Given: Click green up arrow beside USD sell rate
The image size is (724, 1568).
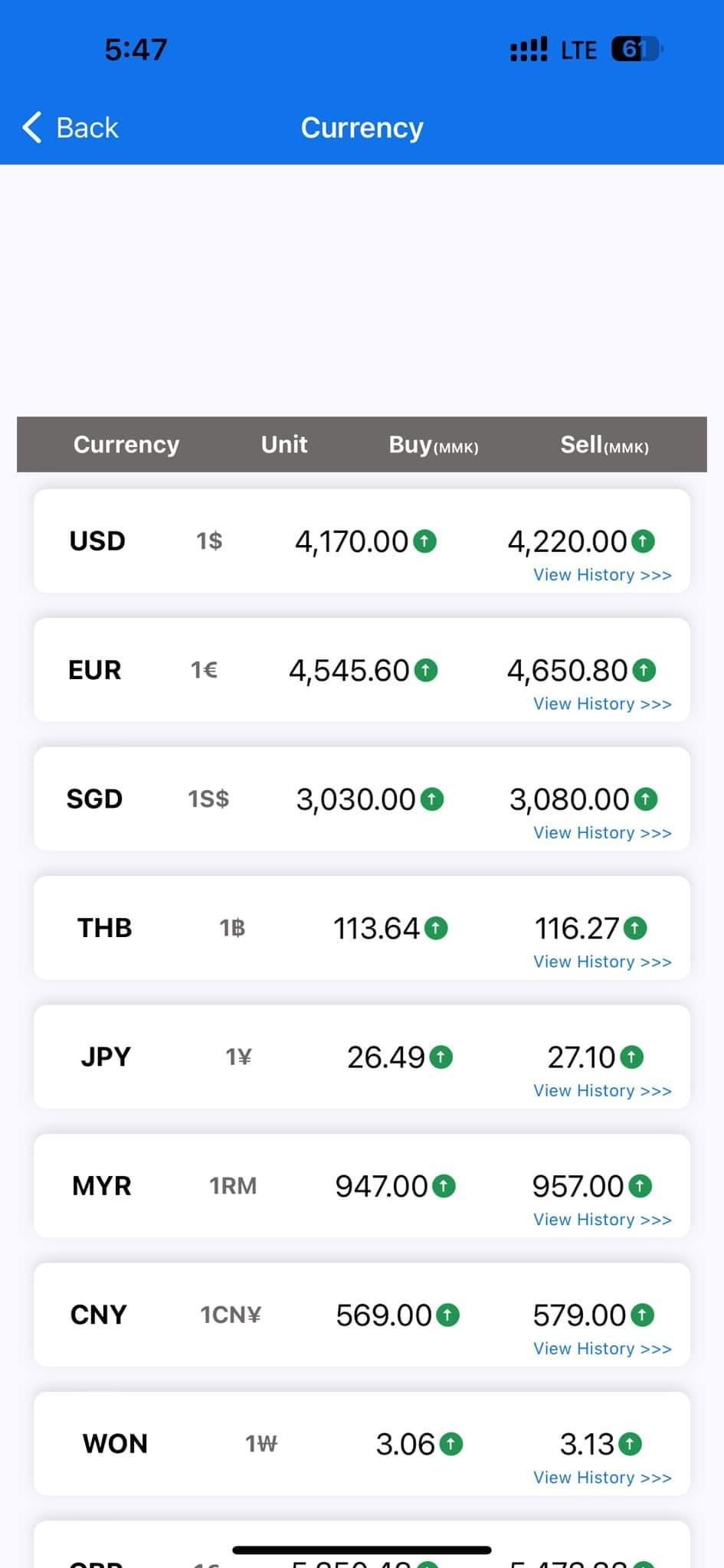Looking at the screenshot, I should (643, 541).
